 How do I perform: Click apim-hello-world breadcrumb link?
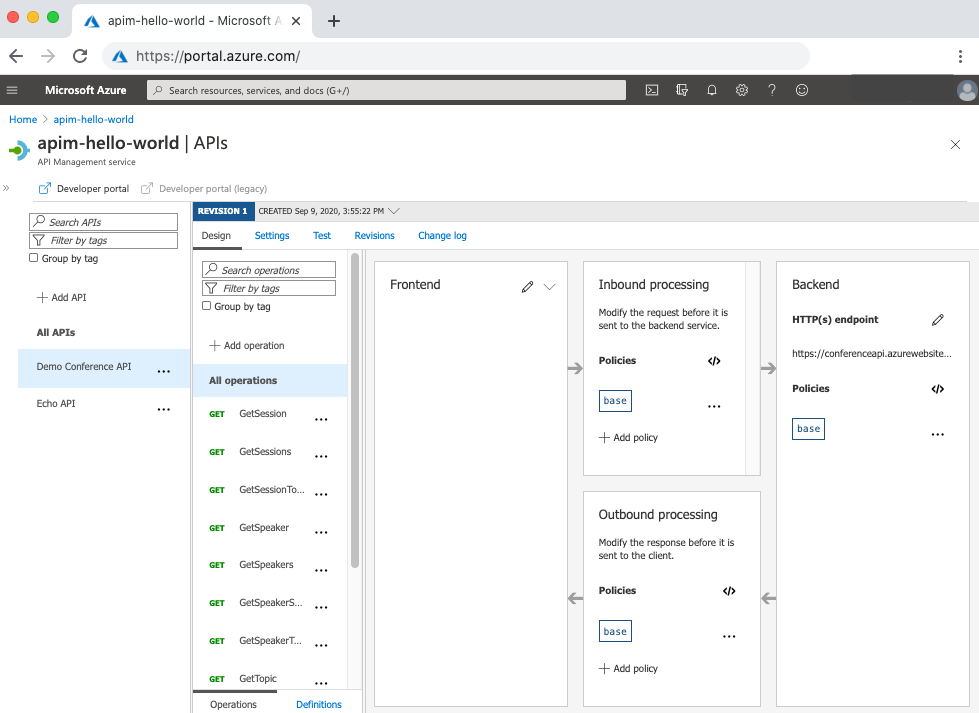[x=94, y=119]
